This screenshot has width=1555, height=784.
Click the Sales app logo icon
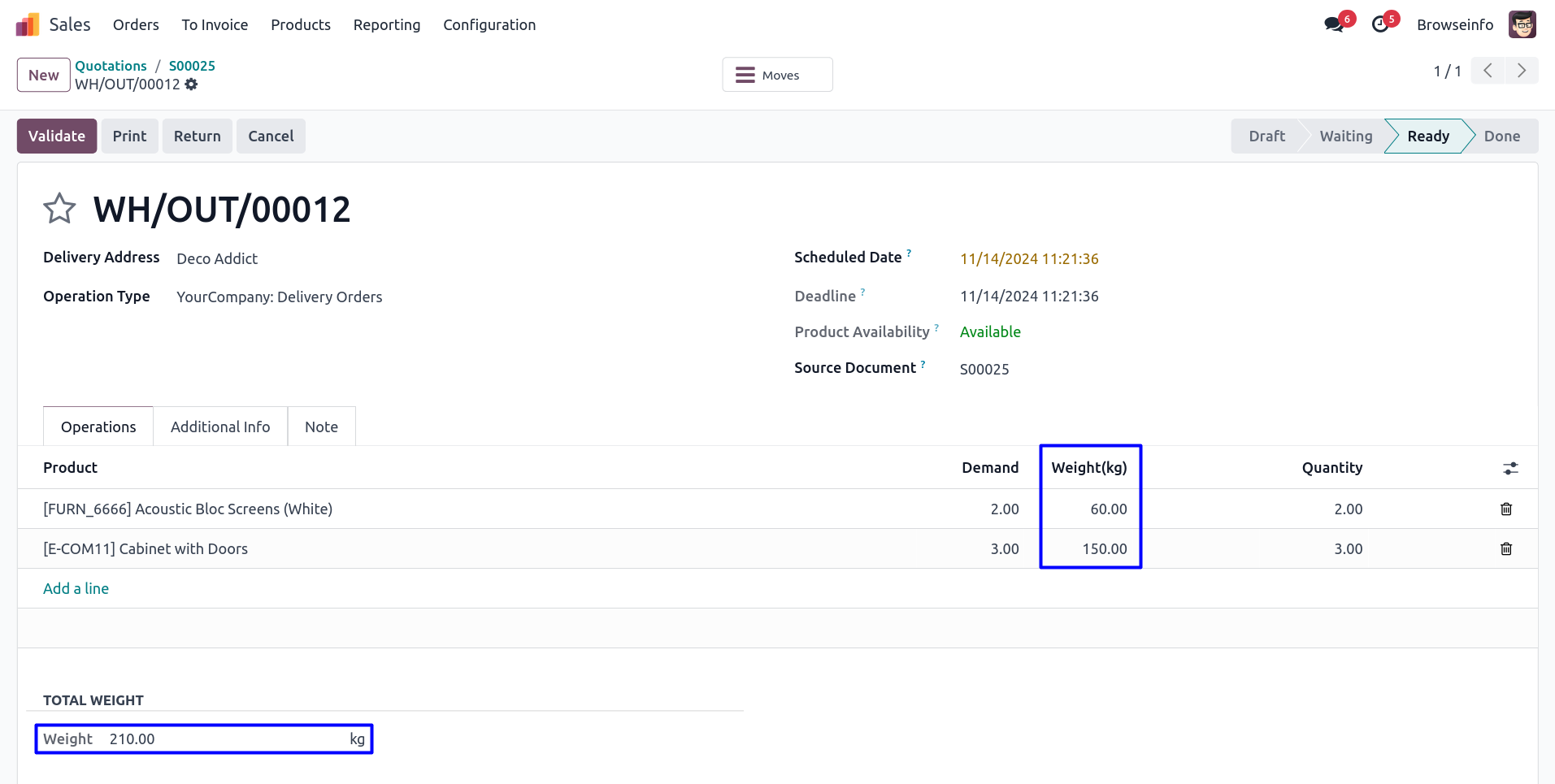point(28,25)
